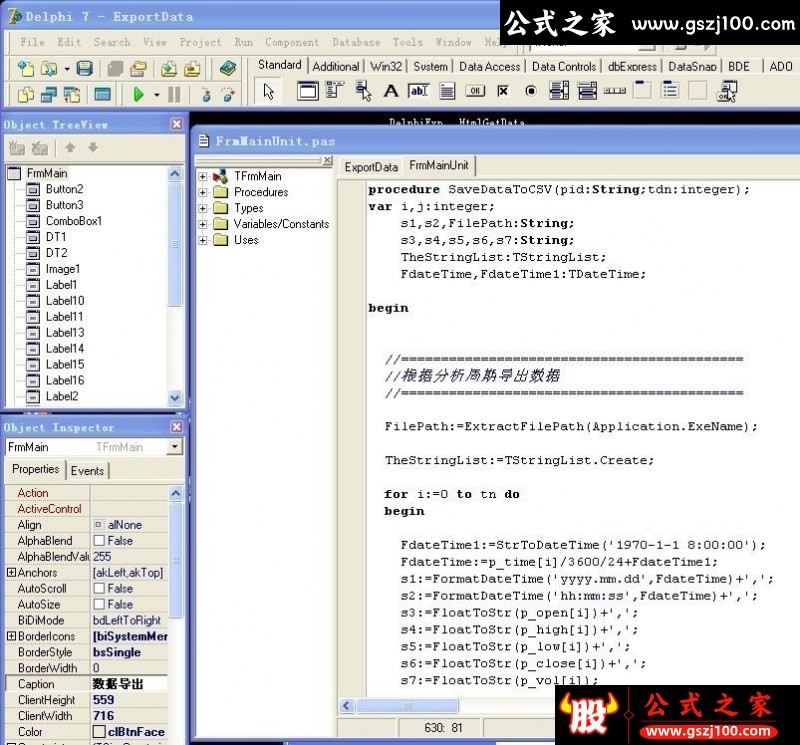Image resolution: width=800 pixels, height=745 pixels.
Task: Click the View Form toolbar icon
Action: 49,94
